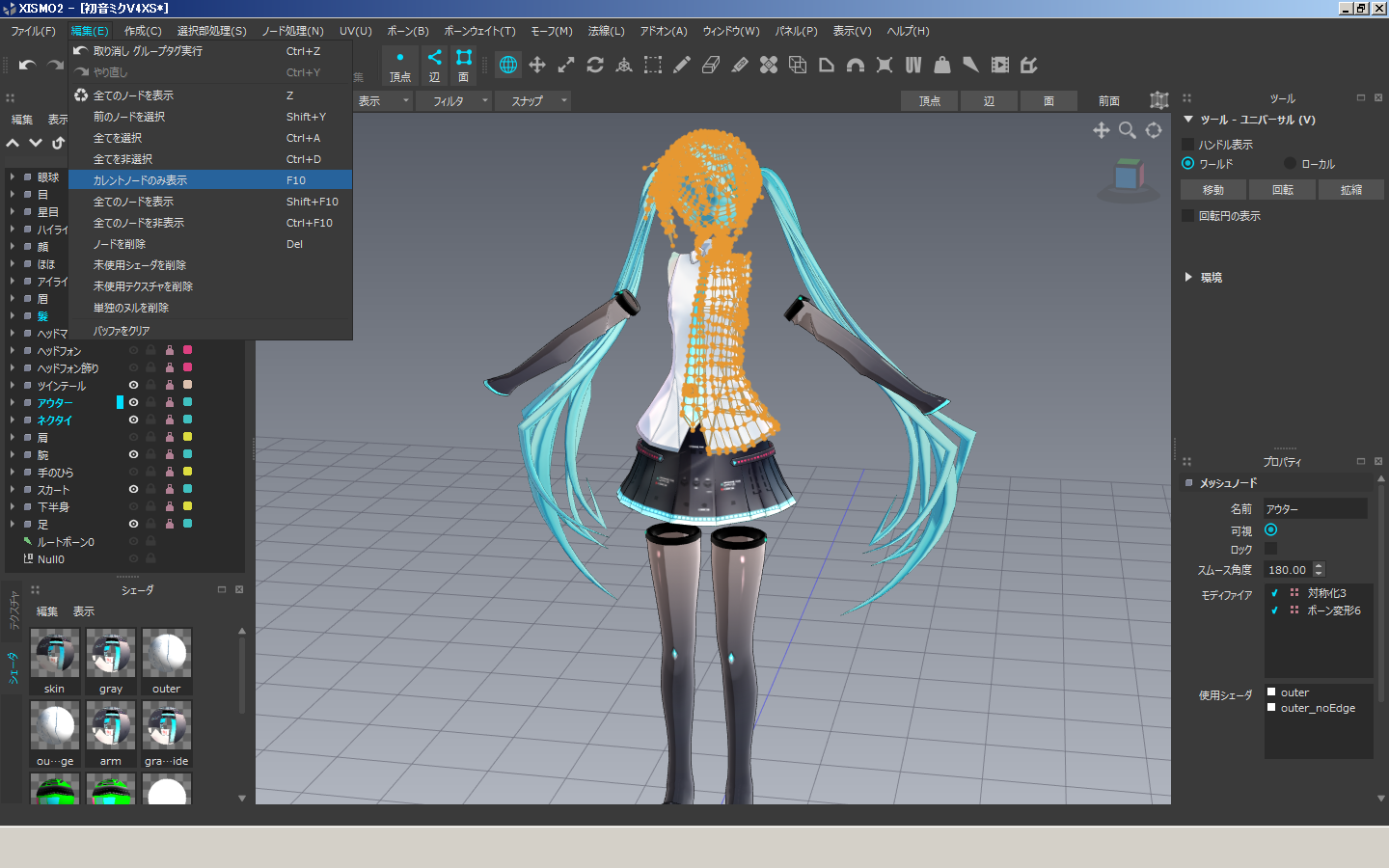Click the 前面 view label button
Screen dimensions: 1389x868
1109,100
